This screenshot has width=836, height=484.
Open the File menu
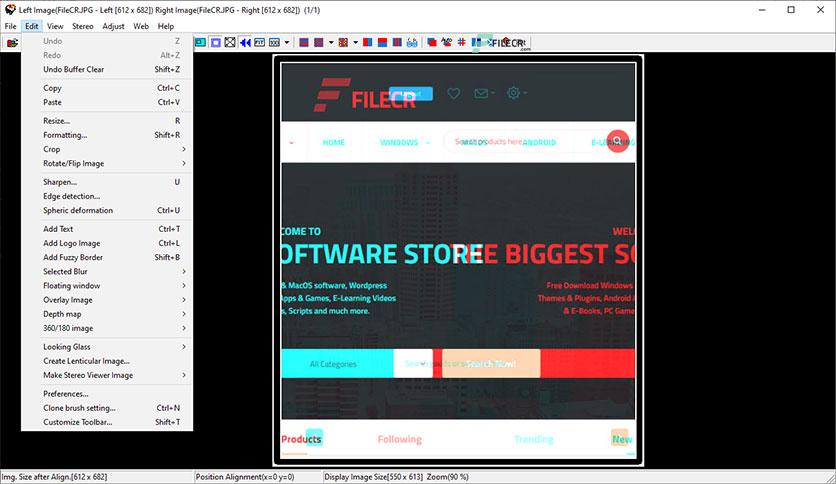[11, 26]
